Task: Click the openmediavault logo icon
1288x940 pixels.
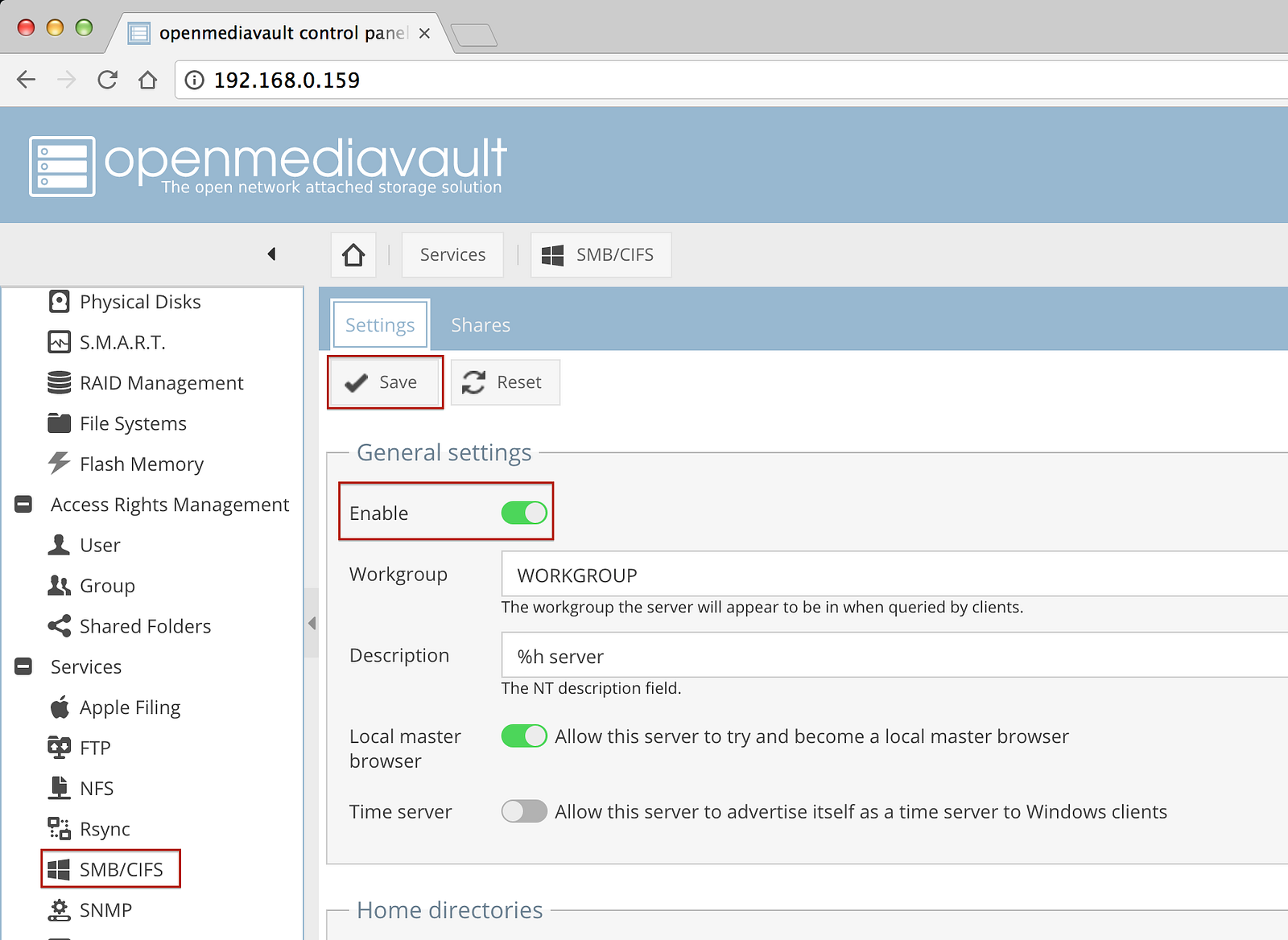Action: 62,167
